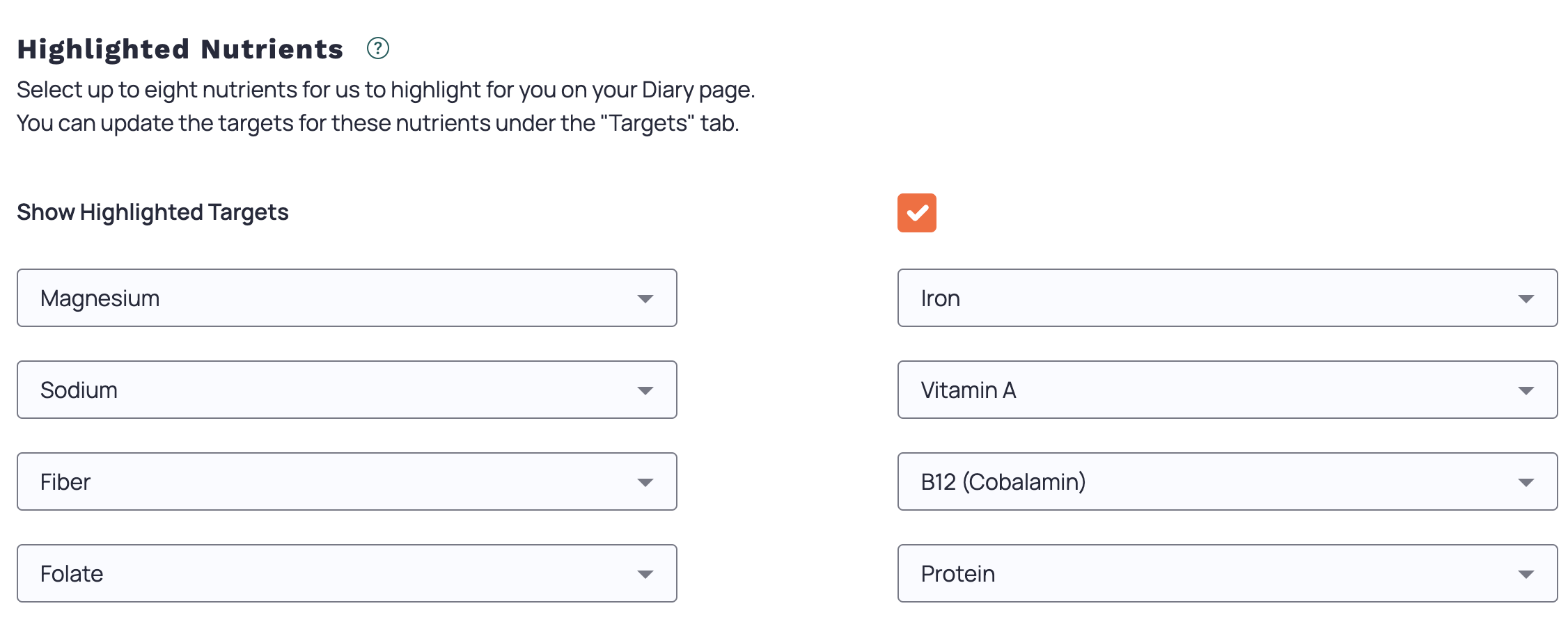
Task: Open the Iron nutrient dropdown
Action: (x=1227, y=298)
